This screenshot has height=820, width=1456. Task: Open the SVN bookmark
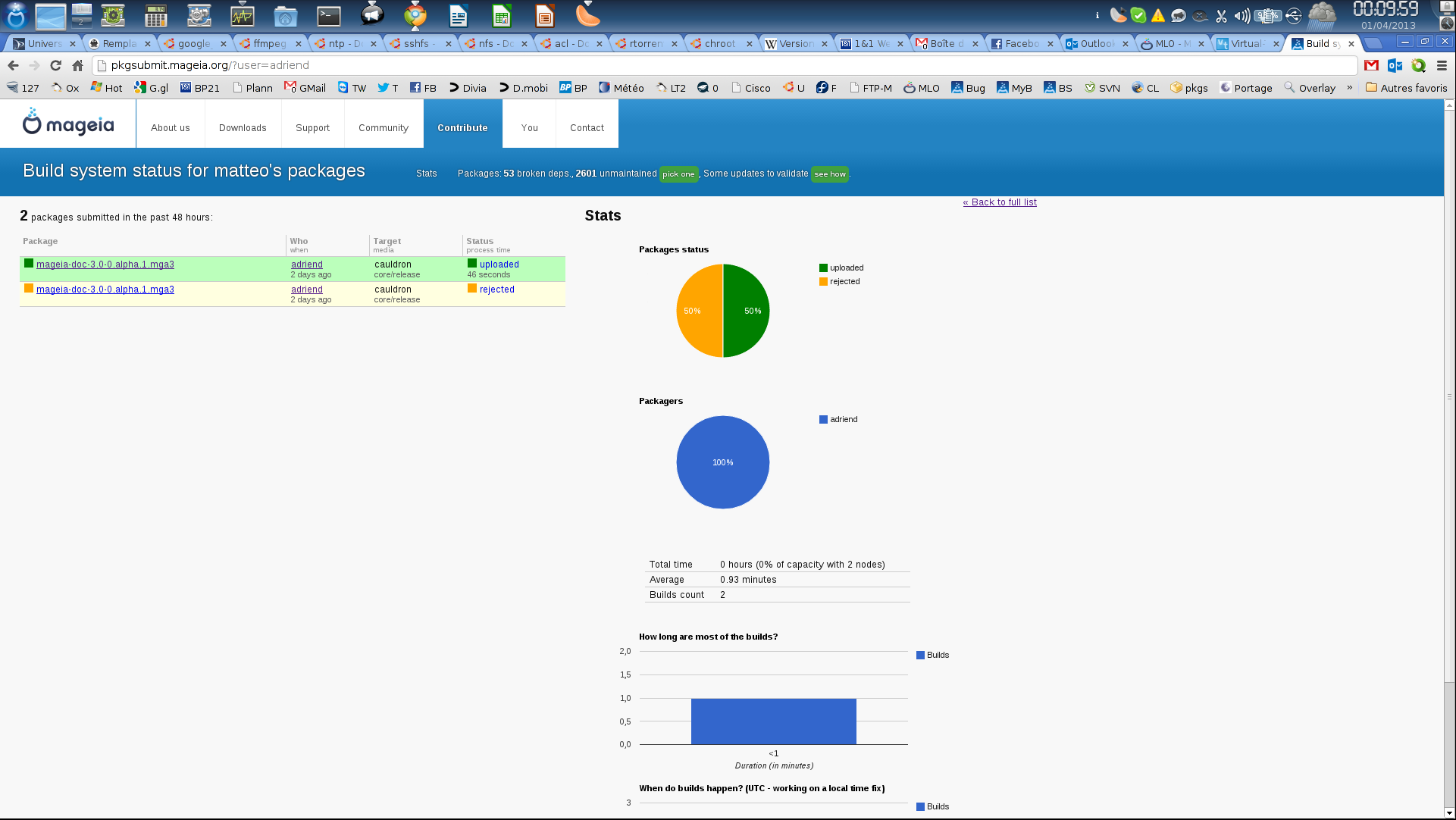coord(1102,88)
